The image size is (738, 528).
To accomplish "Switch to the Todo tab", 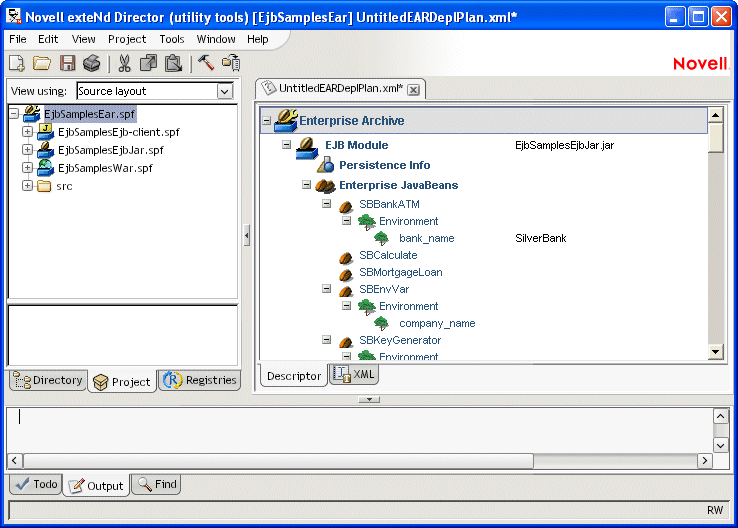I will coord(36,484).
